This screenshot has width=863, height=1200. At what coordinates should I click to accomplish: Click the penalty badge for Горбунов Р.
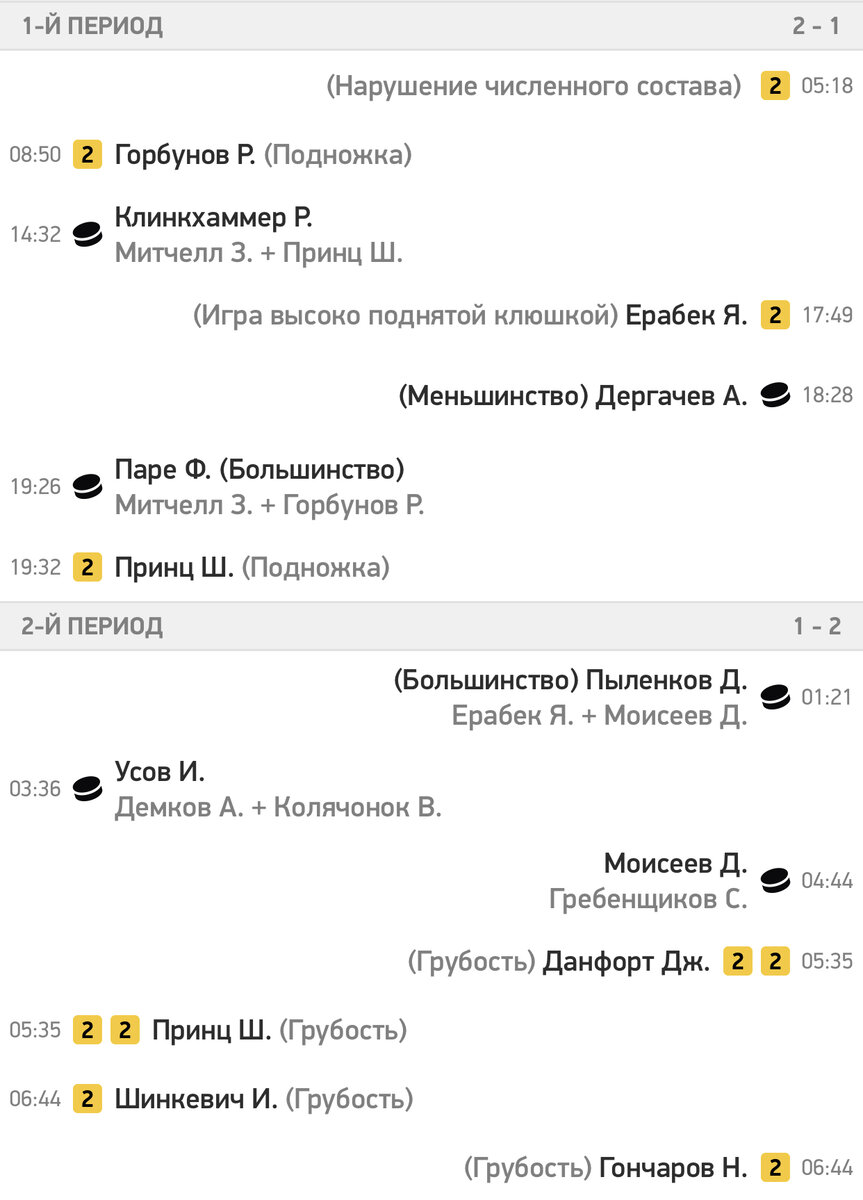(88, 155)
